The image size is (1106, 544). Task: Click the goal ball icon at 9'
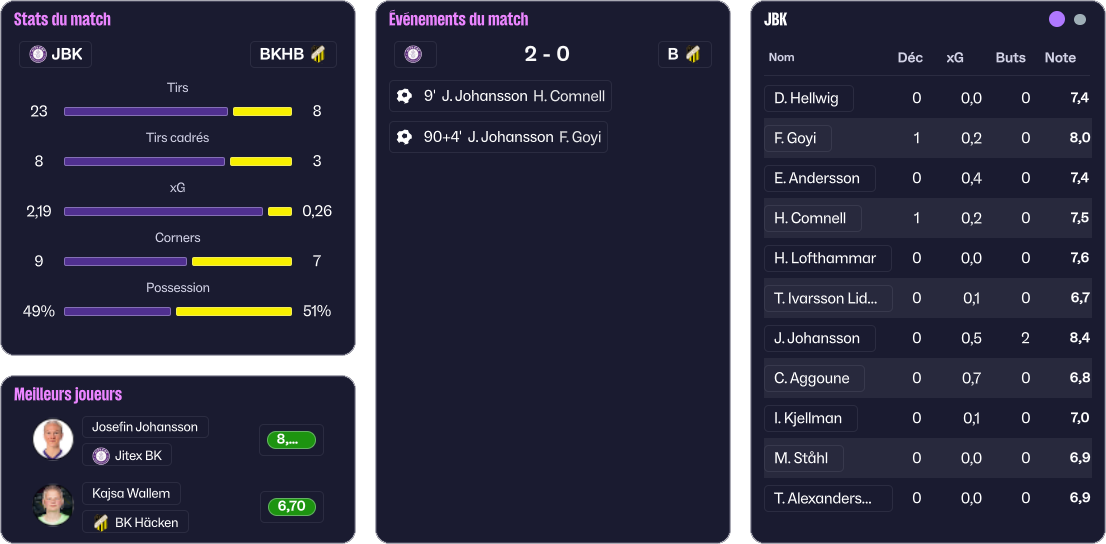[404, 96]
